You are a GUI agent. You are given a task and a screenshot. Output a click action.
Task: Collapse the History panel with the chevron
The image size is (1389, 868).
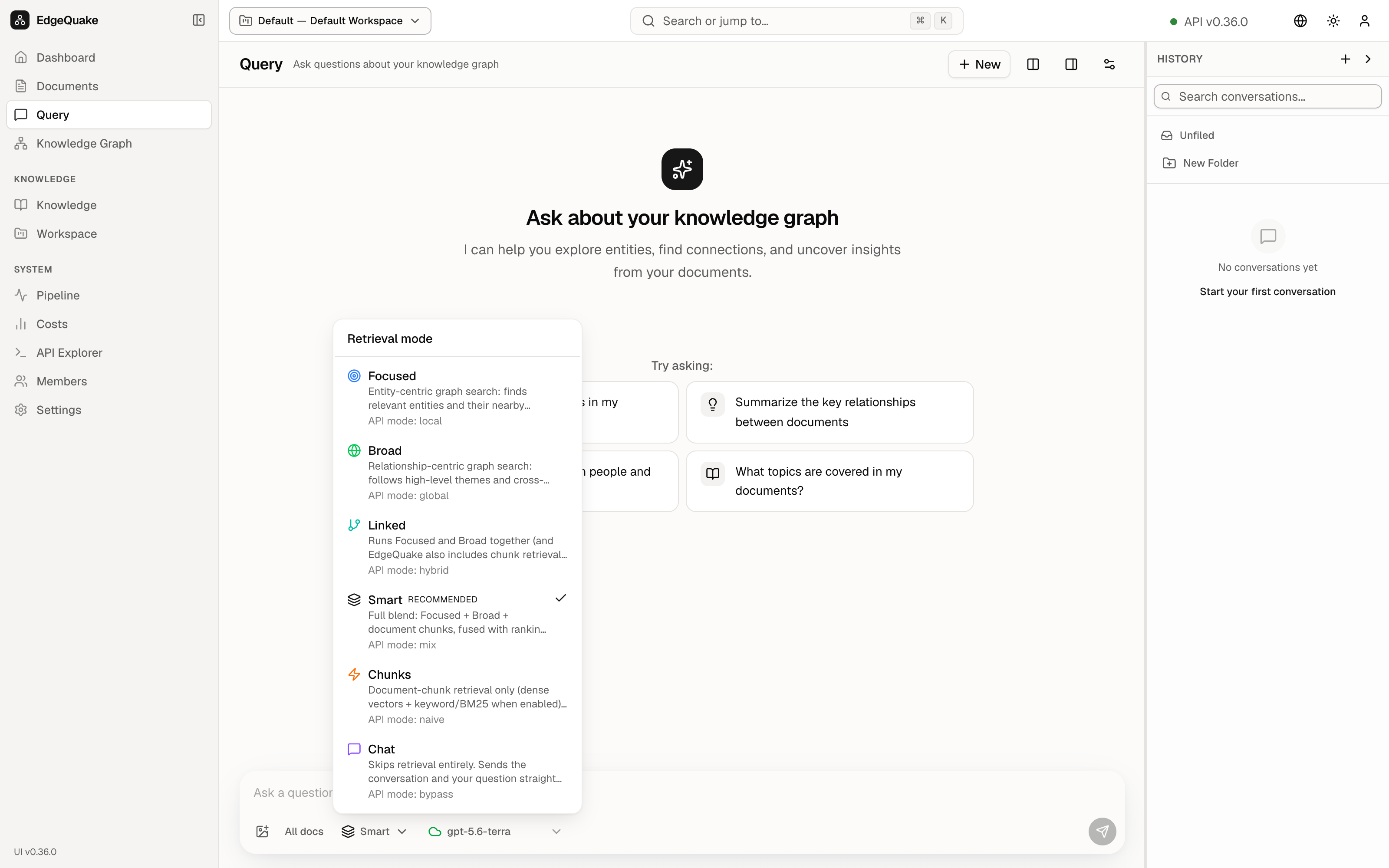(x=1368, y=59)
